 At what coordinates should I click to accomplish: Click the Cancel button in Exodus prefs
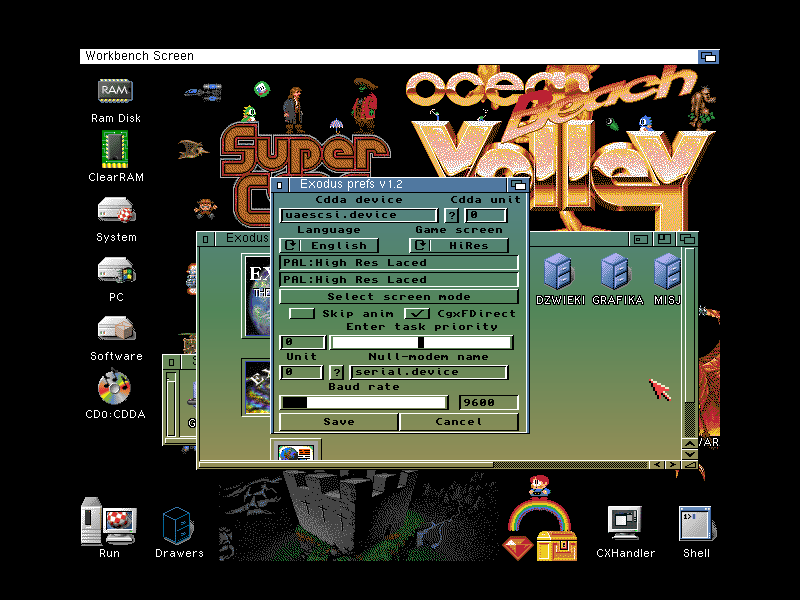click(459, 421)
